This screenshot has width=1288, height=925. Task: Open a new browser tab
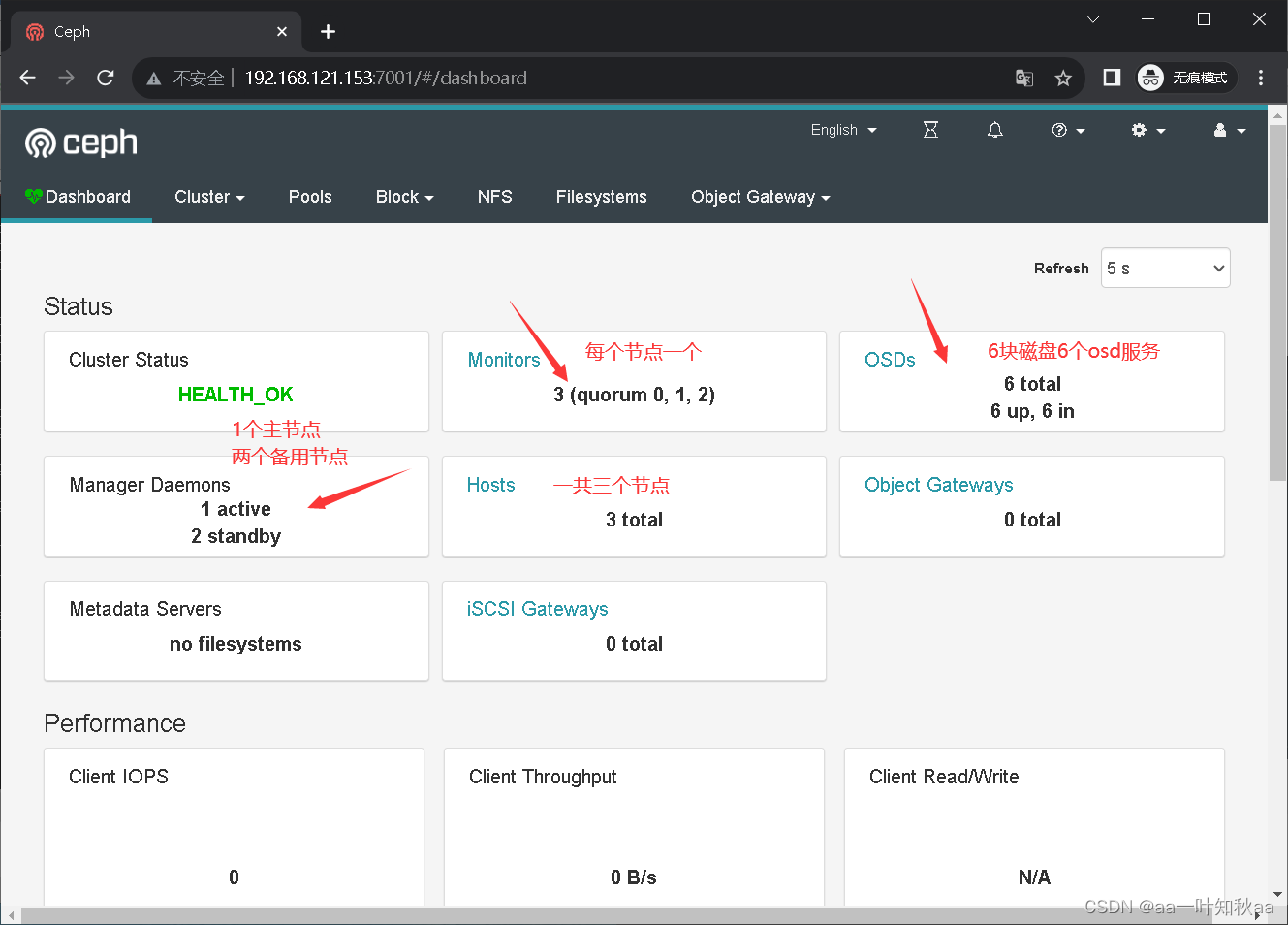pos(328,32)
